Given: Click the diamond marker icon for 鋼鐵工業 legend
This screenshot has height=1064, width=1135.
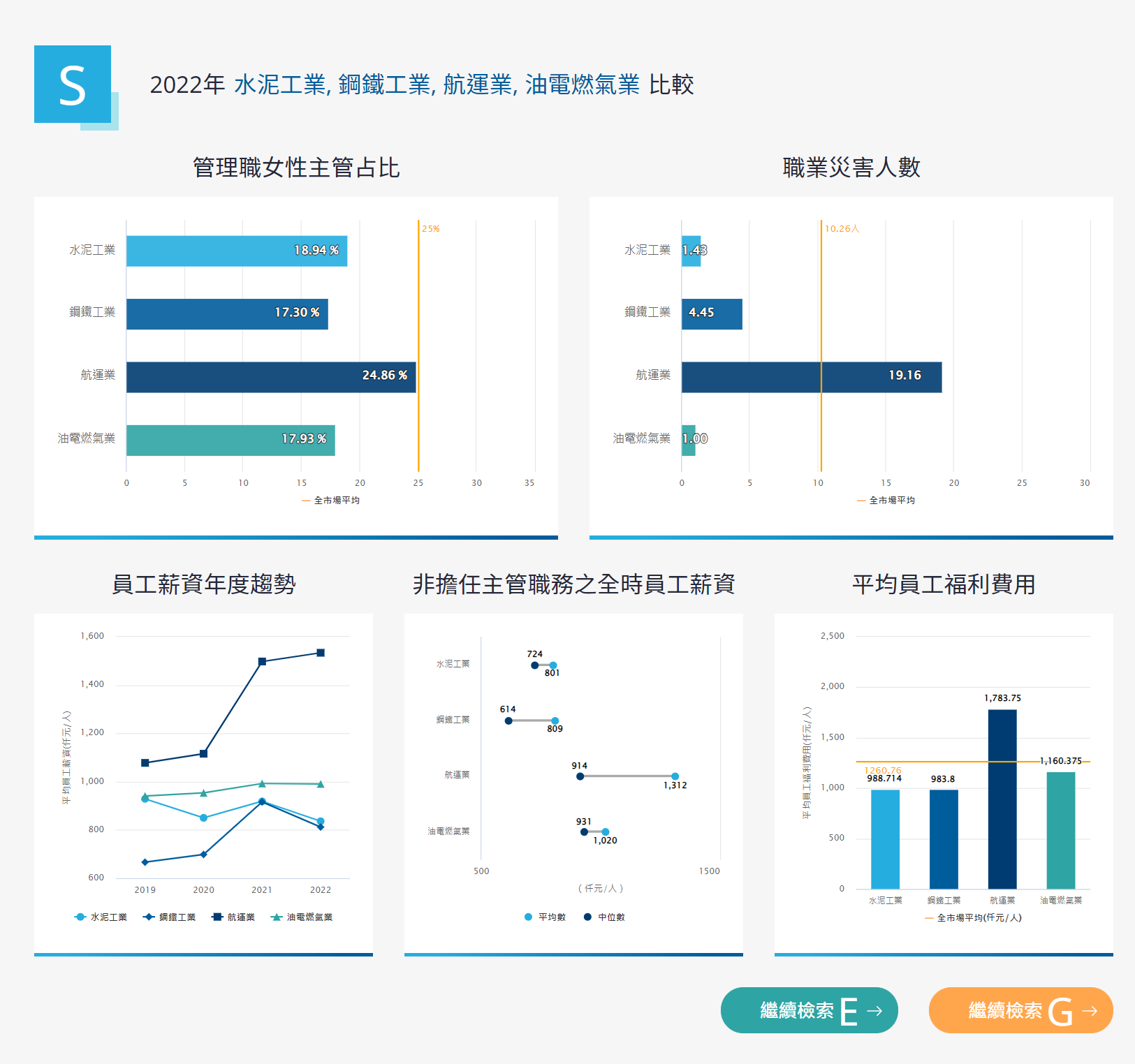Looking at the screenshot, I should click(x=148, y=917).
